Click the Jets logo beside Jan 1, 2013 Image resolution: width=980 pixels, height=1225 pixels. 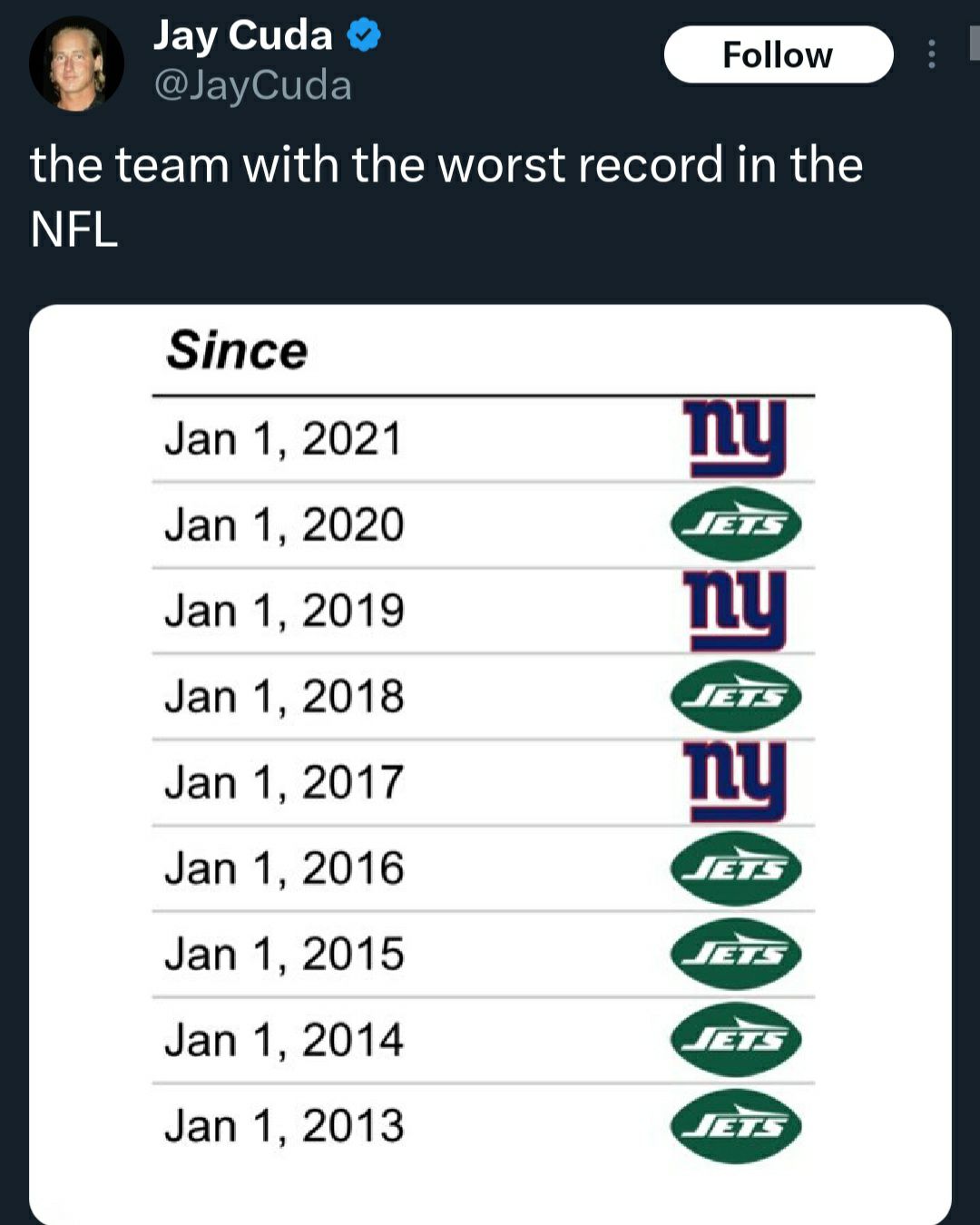pos(736,1126)
